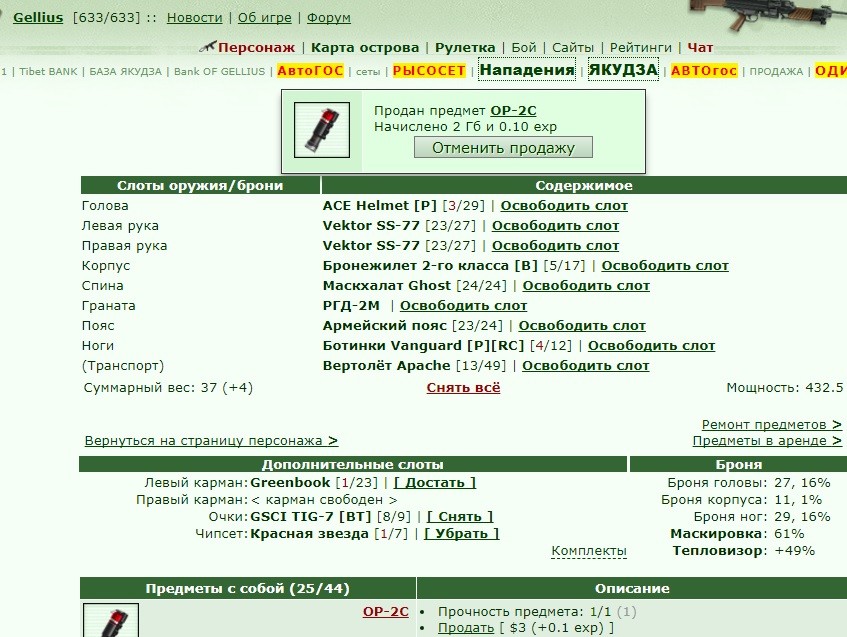Click the Маскхалат Ghost item name
The height and width of the screenshot is (637, 847).
click(x=386, y=286)
